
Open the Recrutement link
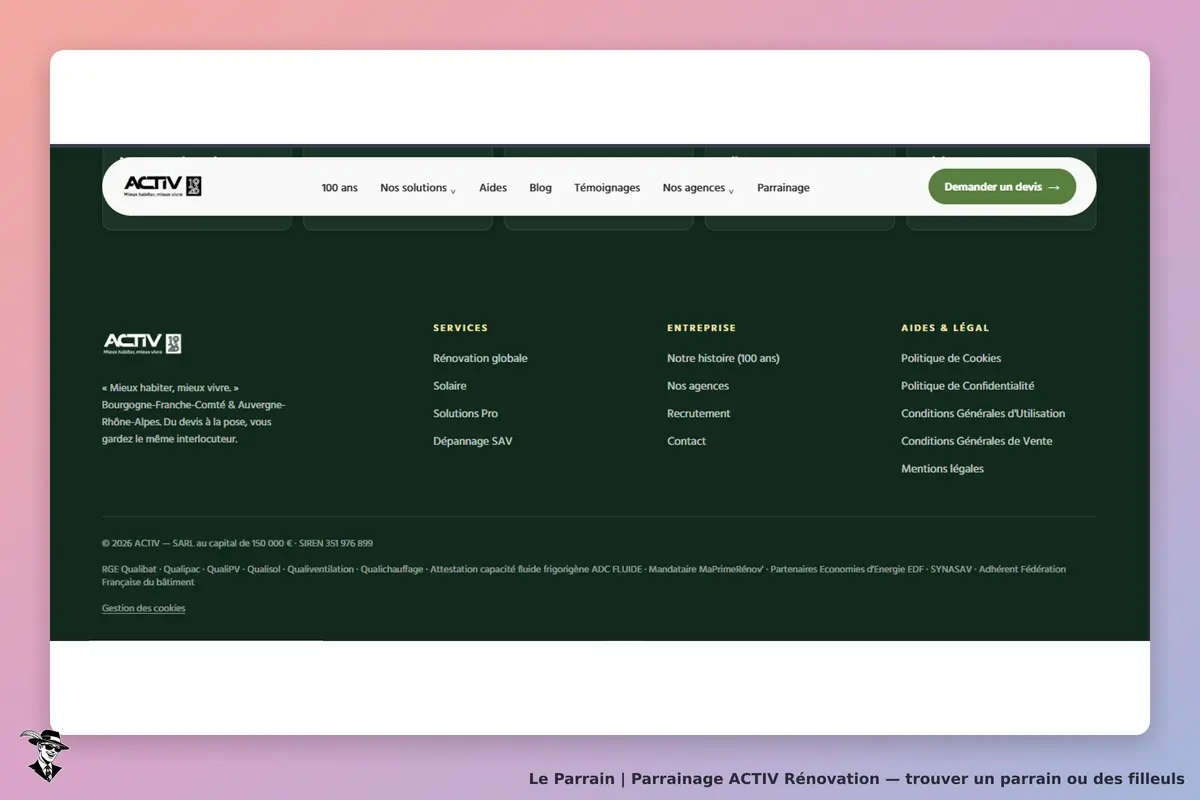pos(699,414)
